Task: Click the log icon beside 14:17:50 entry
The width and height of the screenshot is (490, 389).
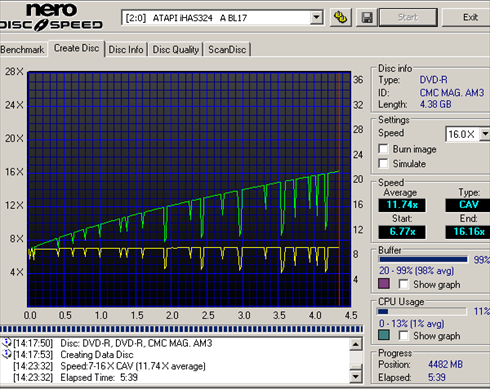Action: point(6,343)
